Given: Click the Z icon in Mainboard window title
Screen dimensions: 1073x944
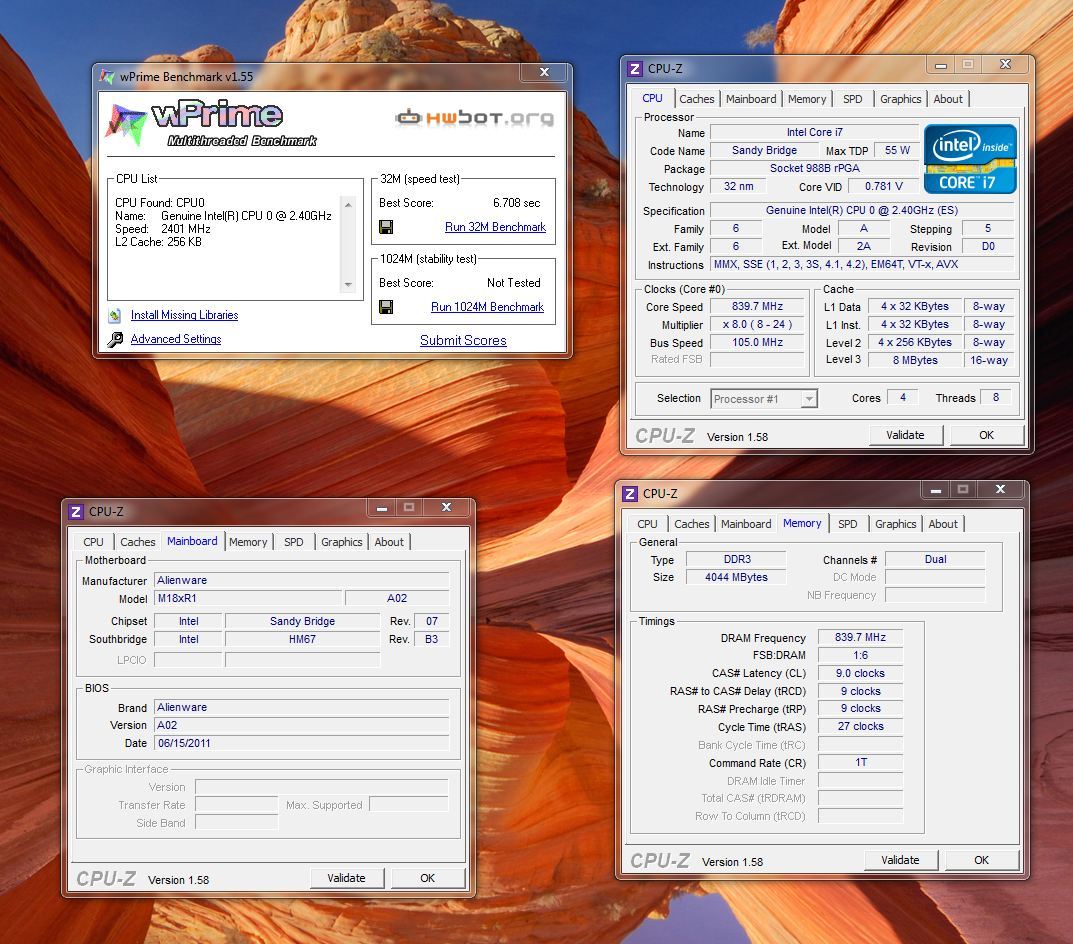Looking at the screenshot, I should pyautogui.click(x=76, y=511).
